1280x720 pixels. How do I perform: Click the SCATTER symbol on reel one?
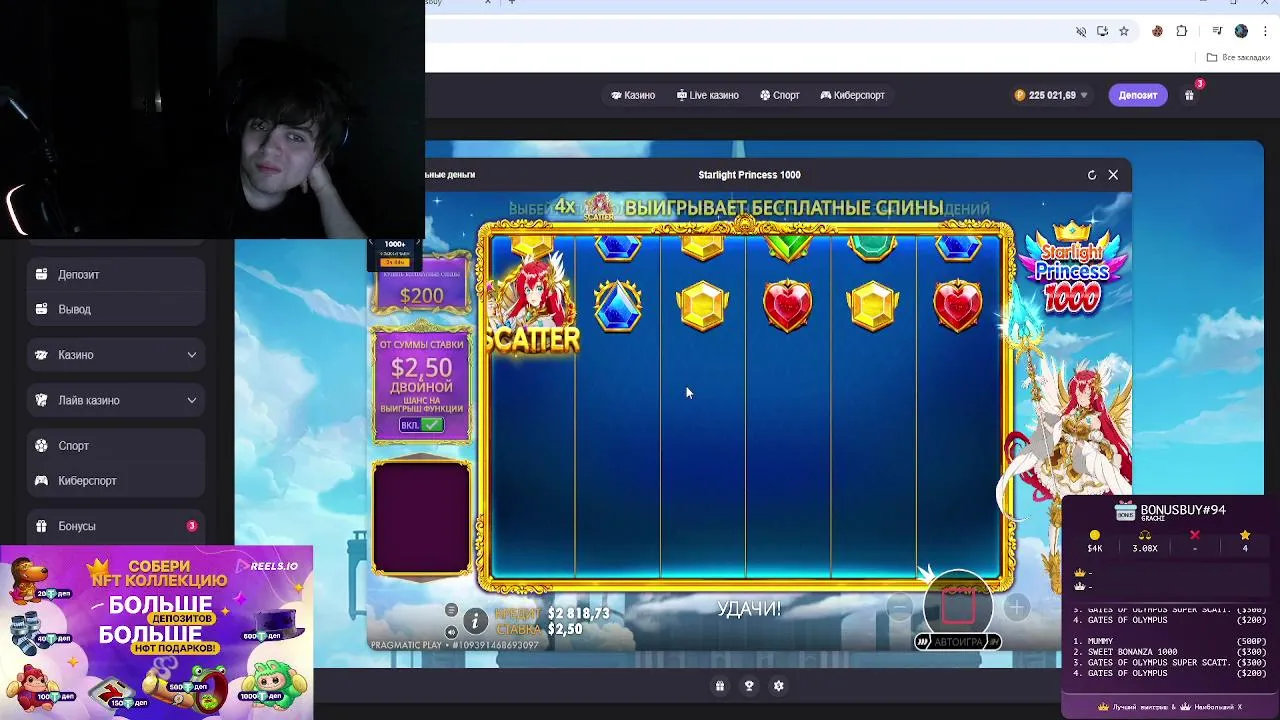point(531,305)
